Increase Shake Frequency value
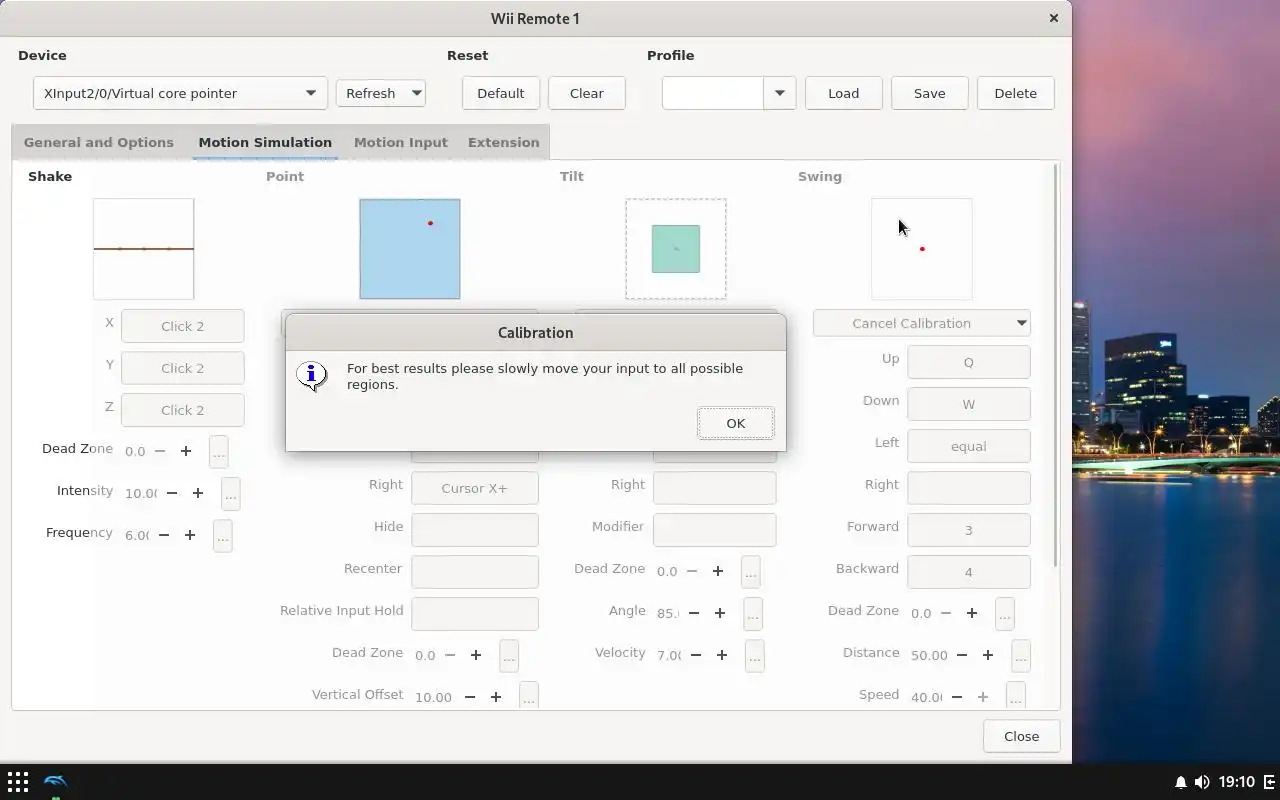The width and height of the screenshot is (1280, 800). [190, 535]
